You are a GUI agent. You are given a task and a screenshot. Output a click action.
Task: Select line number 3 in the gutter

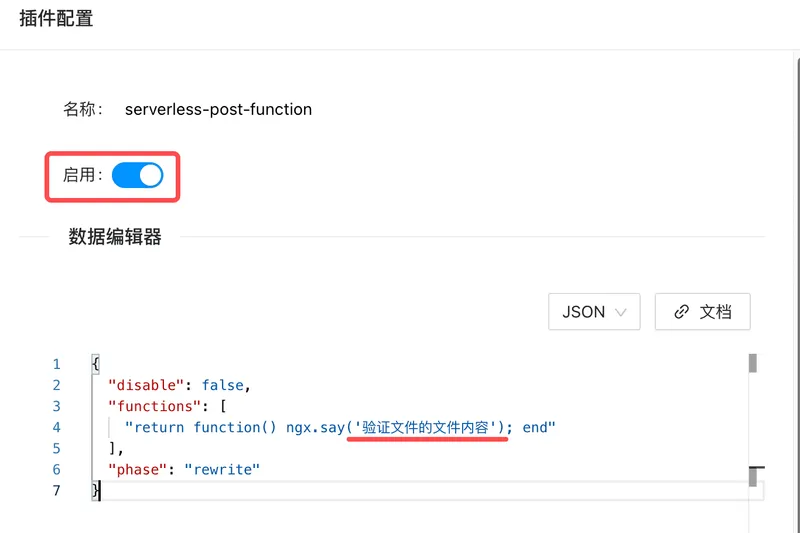click(x=57, y=406)
